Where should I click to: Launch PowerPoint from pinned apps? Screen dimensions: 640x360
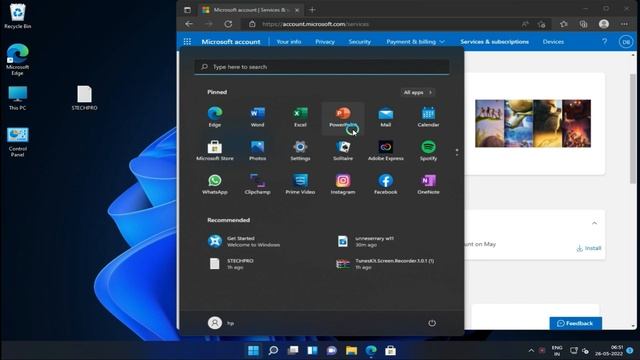[343, 117]
